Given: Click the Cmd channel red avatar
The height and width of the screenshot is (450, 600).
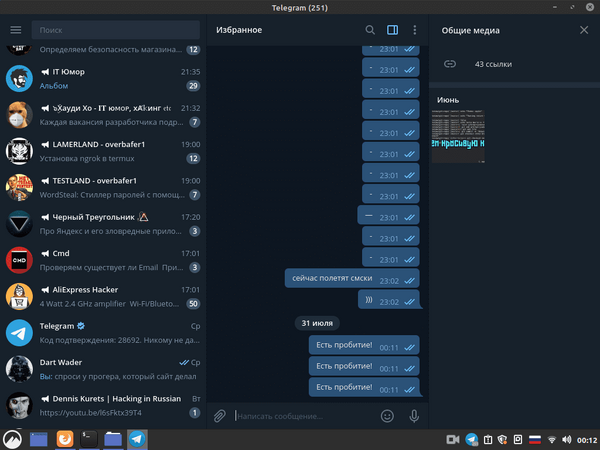Looking at the screenshot, I should click(19, 260).
